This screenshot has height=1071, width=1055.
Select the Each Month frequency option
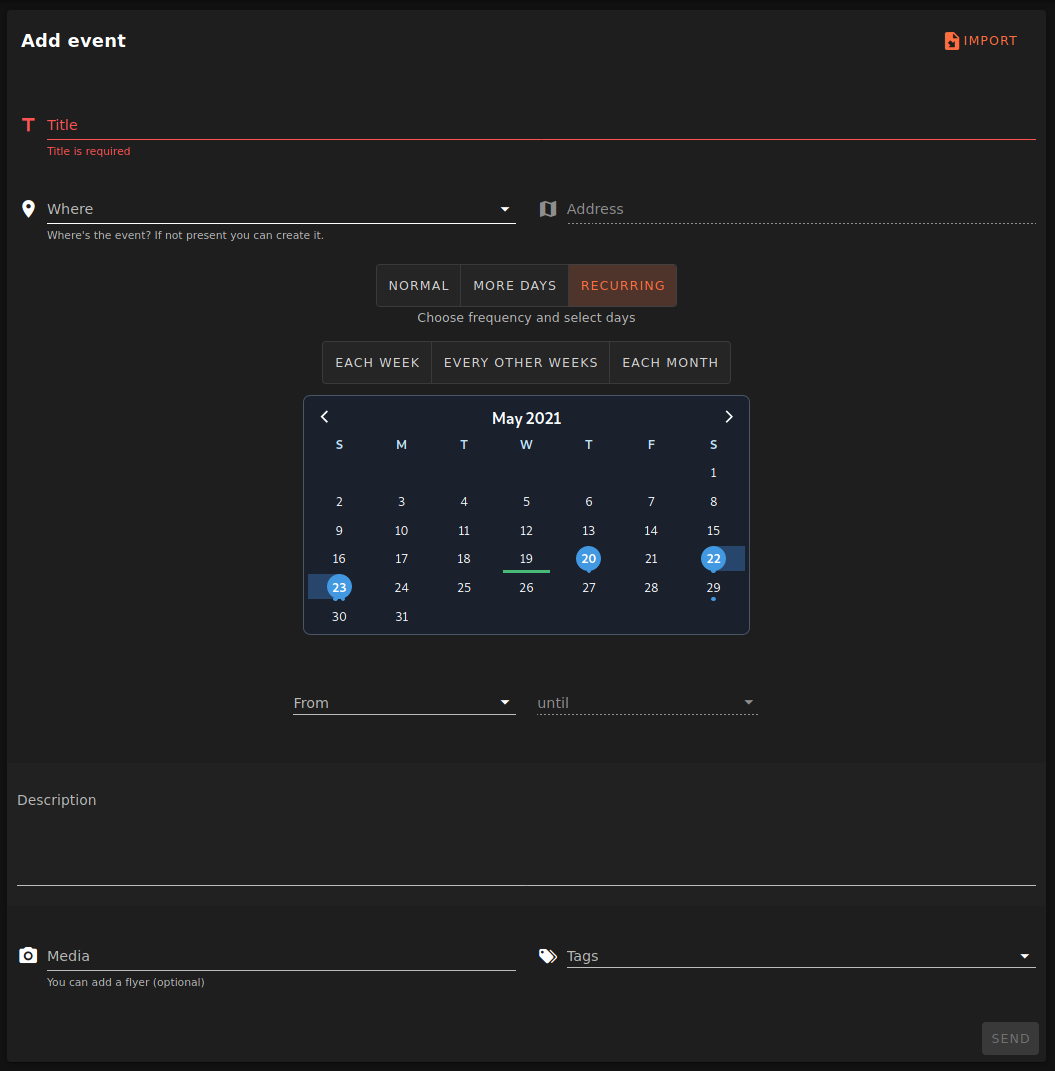(670, 362)
